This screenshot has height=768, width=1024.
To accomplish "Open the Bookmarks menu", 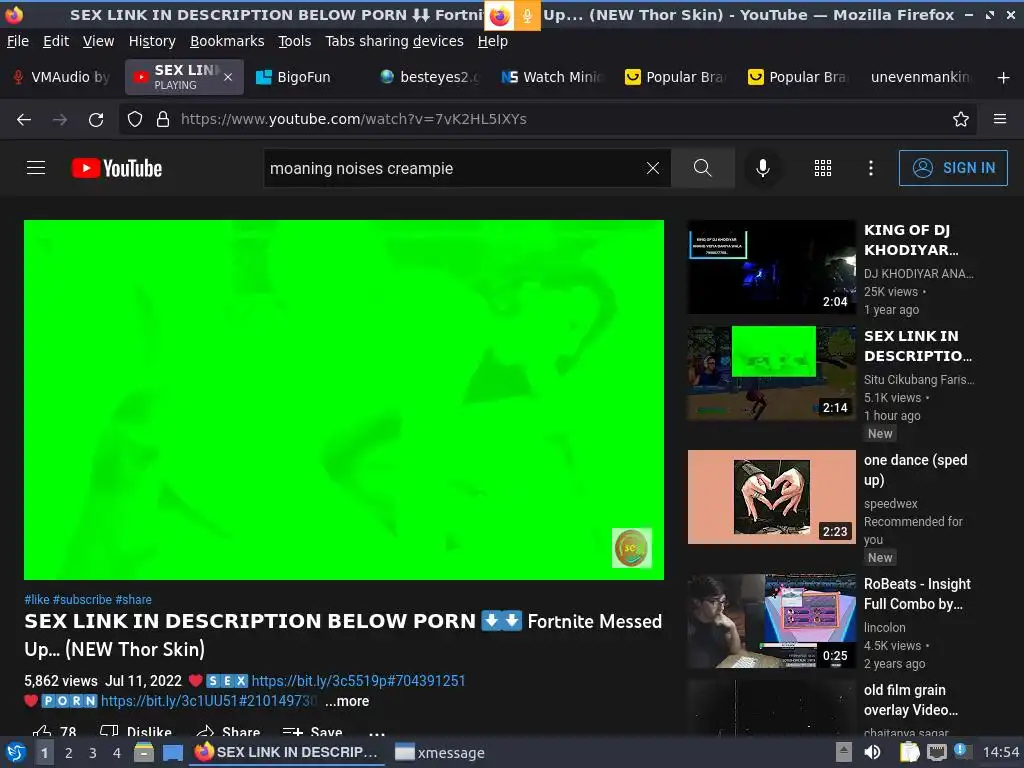I will pos(227,41).
